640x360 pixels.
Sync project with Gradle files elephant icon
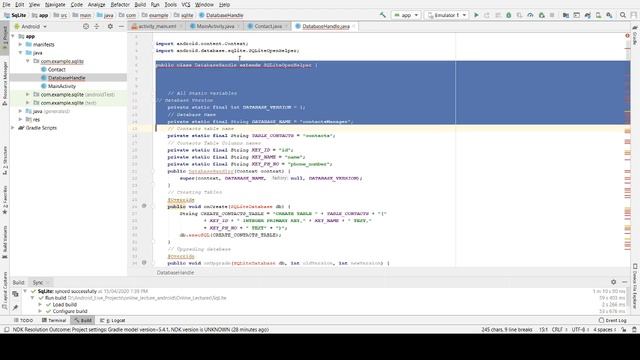(x=587, y=15)
